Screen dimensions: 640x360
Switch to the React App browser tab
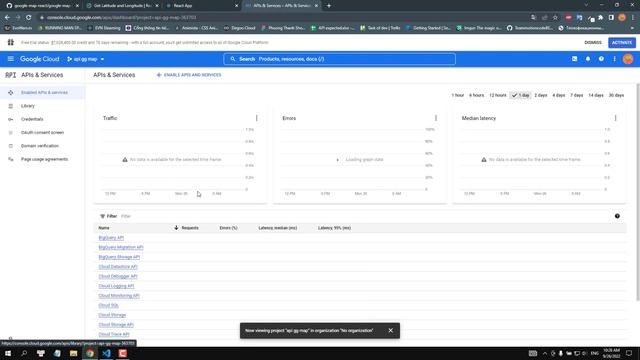202,6
